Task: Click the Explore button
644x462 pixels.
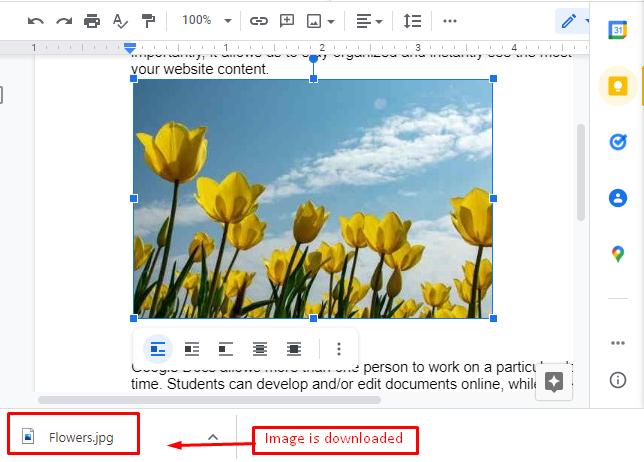Action: (x=554, y=382)
